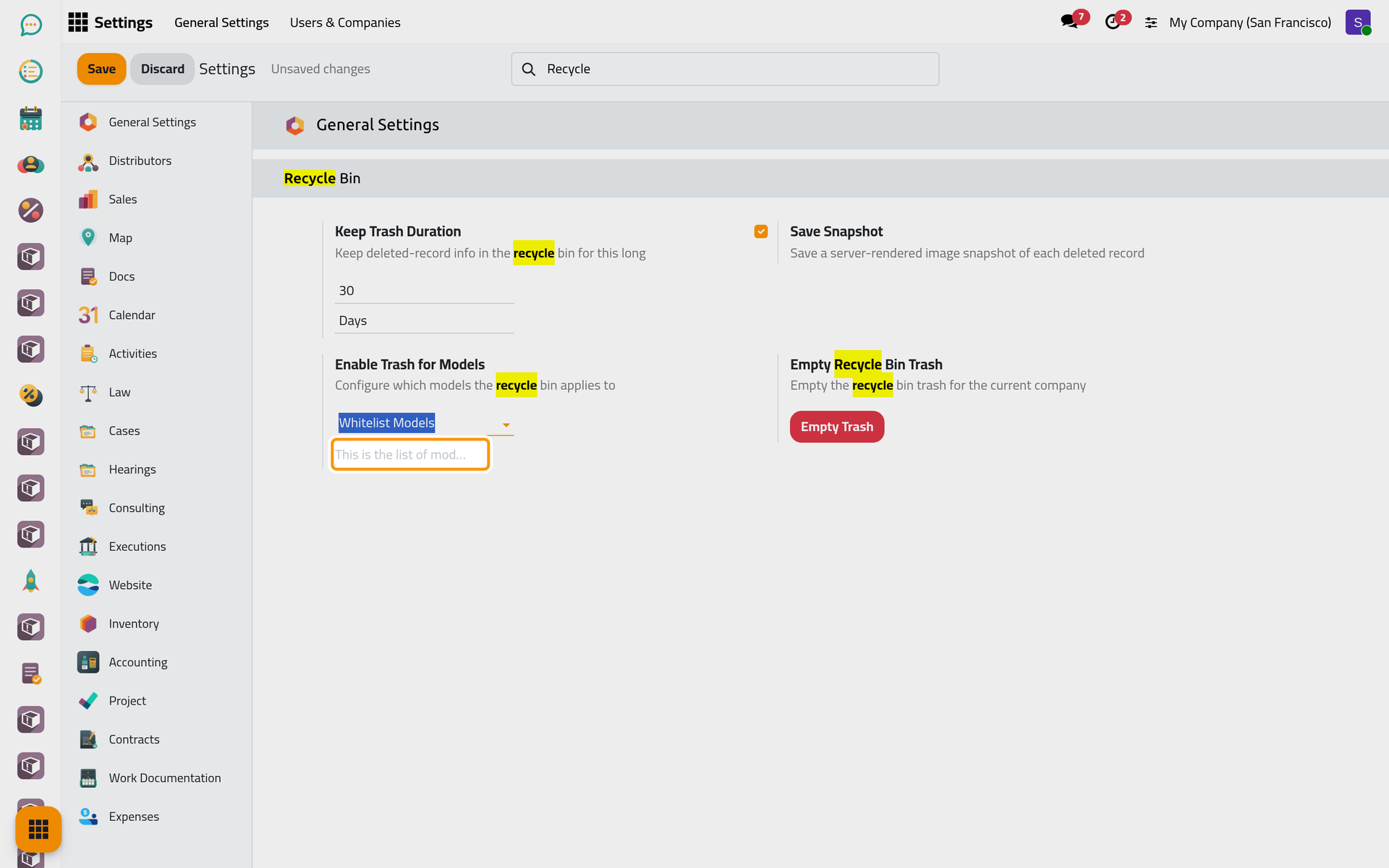1389x868 pixels.
Task: Select Hearings in the settings sidebar
Action: (156, 469)
